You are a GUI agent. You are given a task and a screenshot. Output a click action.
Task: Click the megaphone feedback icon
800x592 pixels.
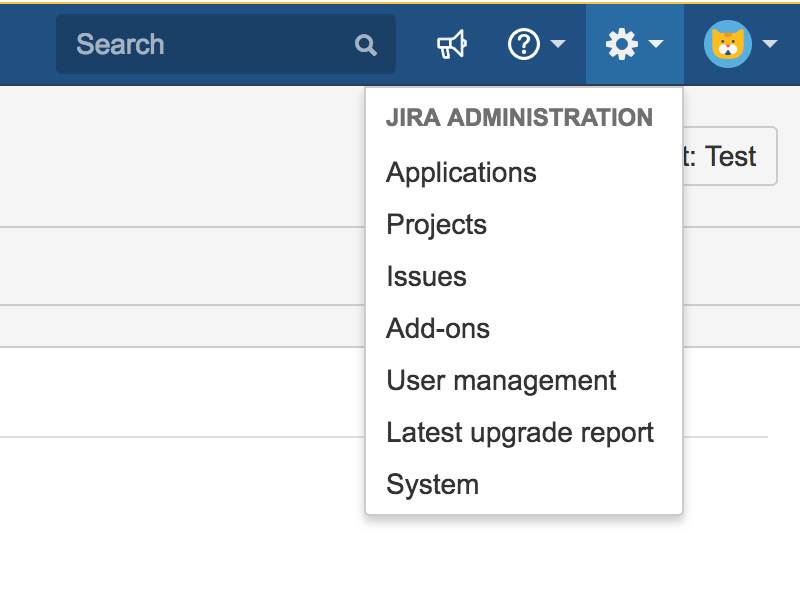click(452, 44)
